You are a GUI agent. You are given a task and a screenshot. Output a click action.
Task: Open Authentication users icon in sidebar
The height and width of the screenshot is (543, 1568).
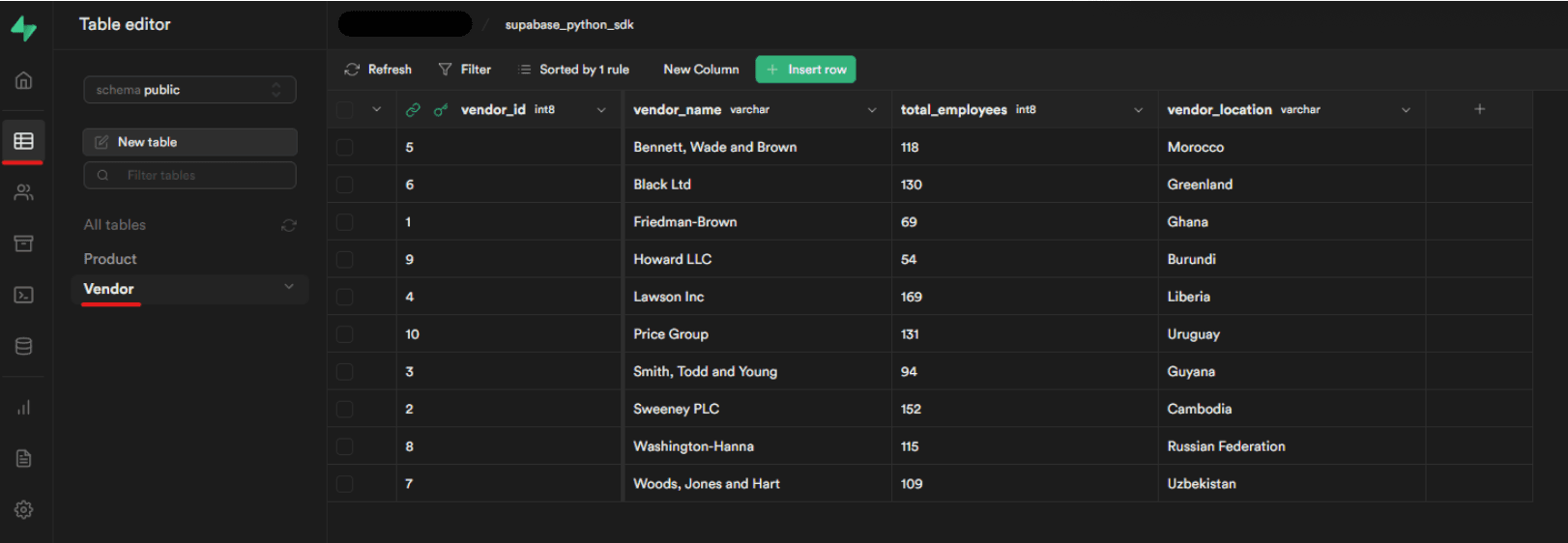(x=24, y=192)
